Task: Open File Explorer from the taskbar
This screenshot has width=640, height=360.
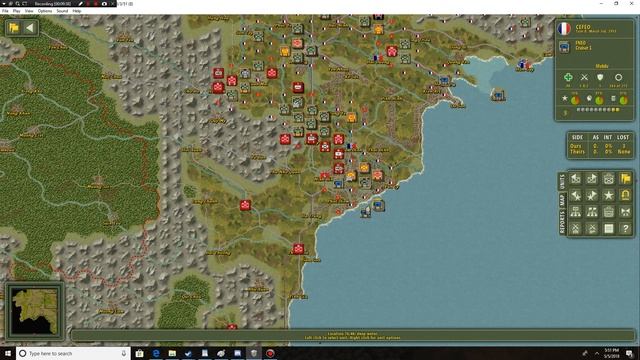Action: tap(172, 353)
